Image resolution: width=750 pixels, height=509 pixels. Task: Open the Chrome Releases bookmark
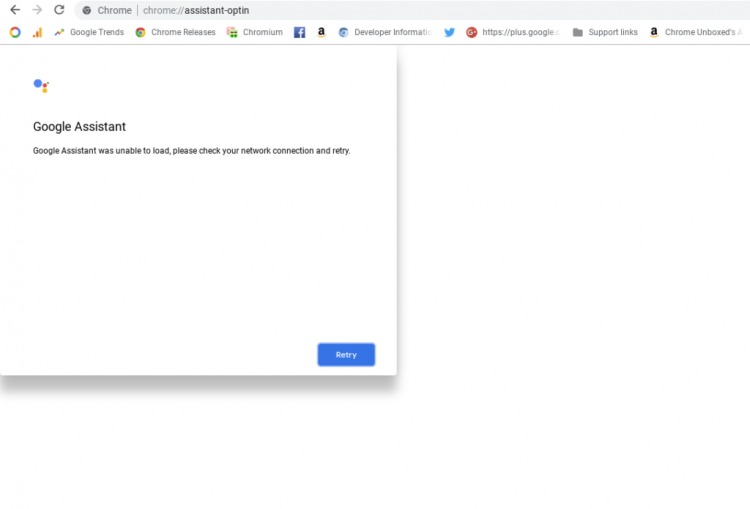(176, 32)
